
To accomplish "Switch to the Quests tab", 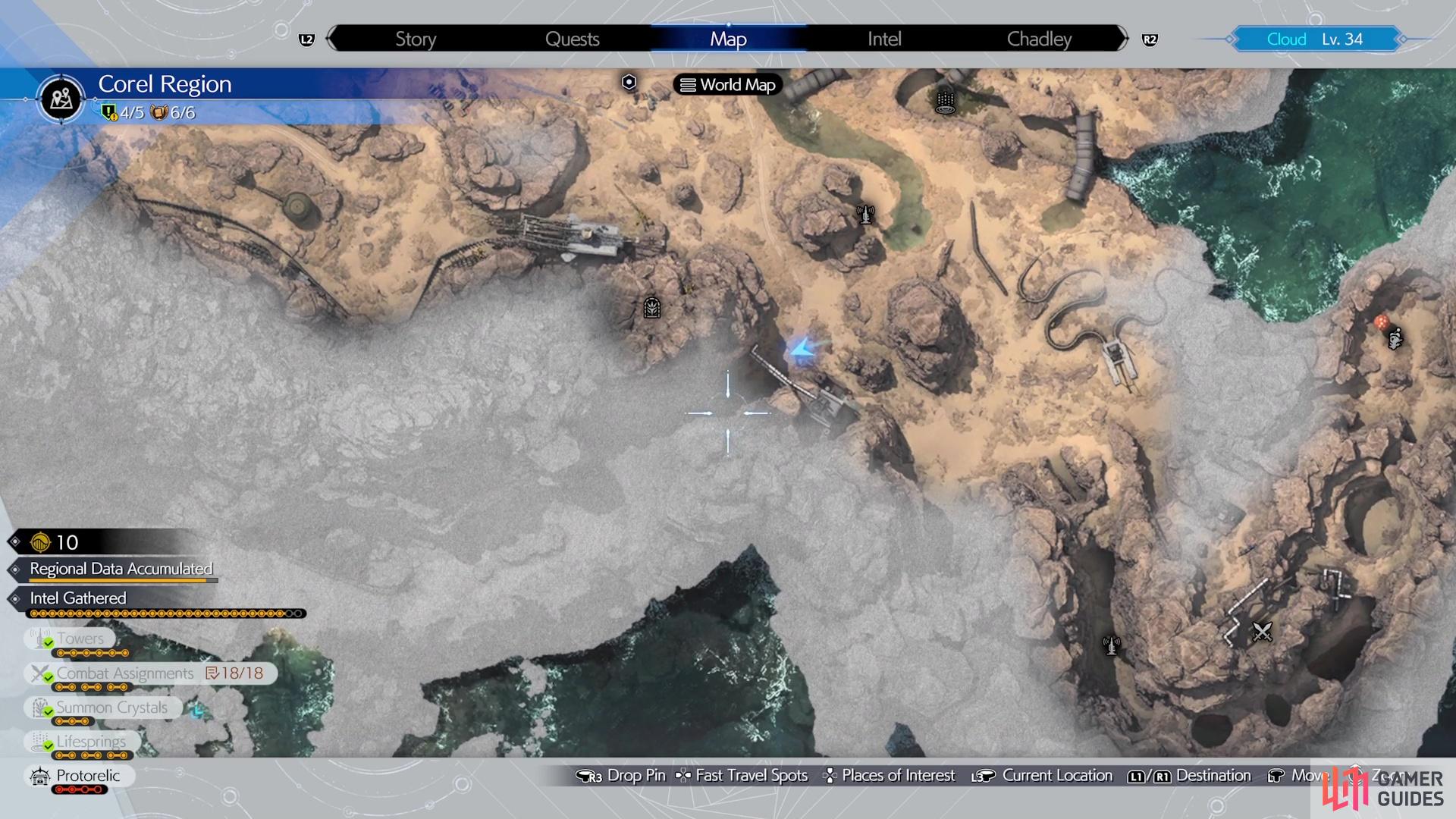I will pyautogui.click(x=572, y=39).
